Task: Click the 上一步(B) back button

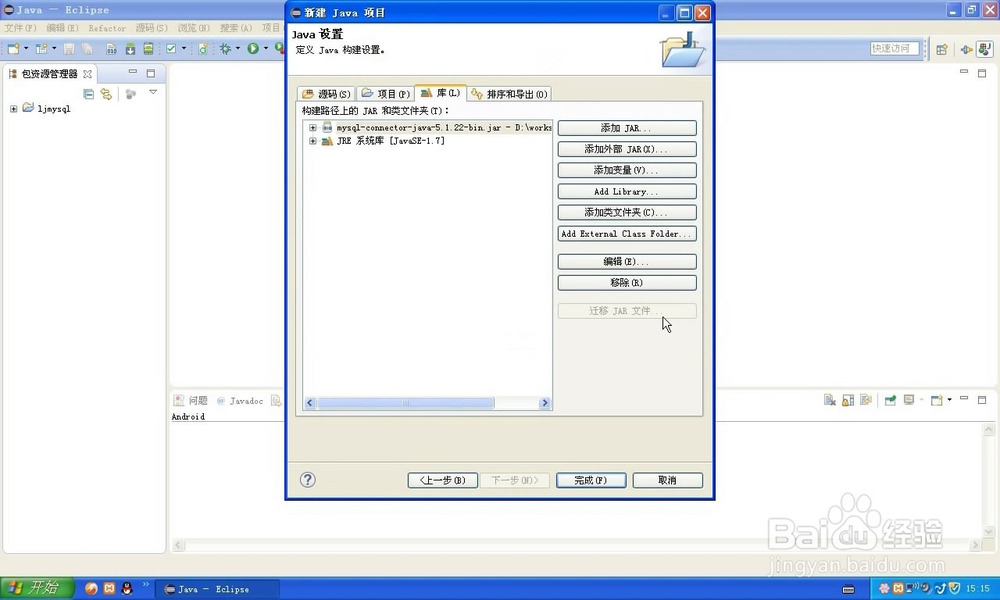Action: point(443,480)
